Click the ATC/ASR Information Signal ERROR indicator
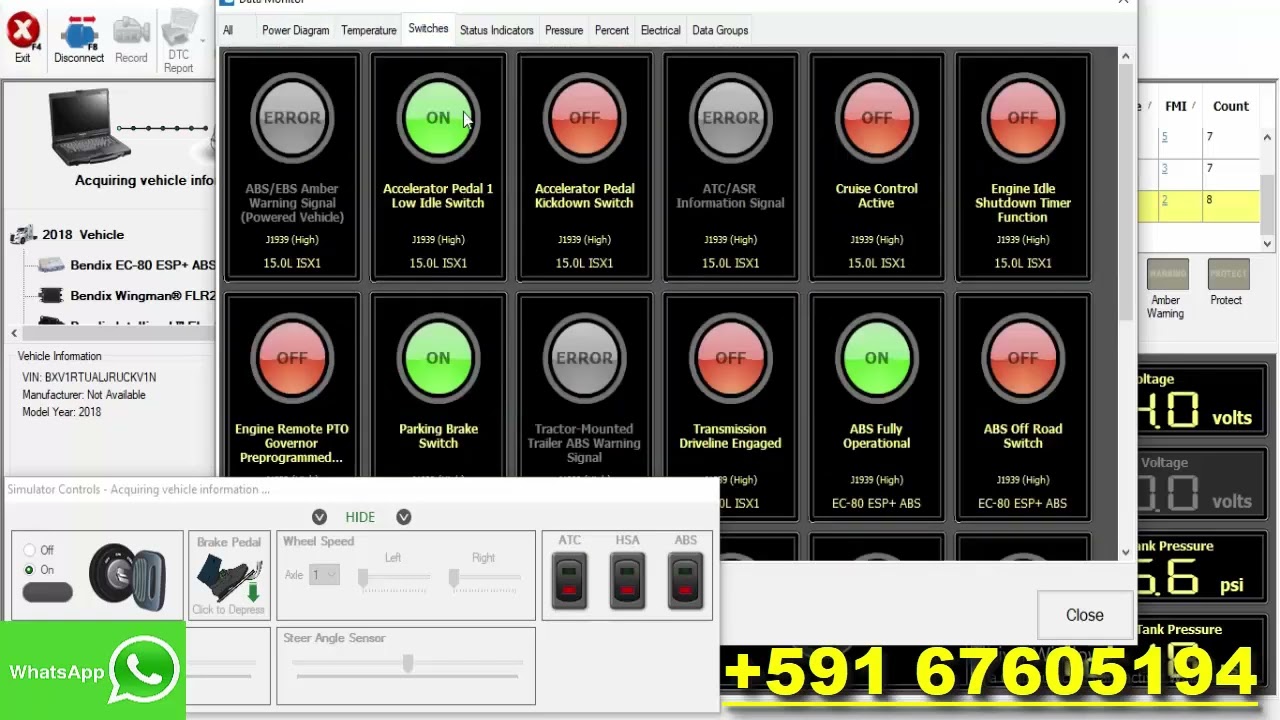This screenshot has width=1280, height=720. point(730,118)
